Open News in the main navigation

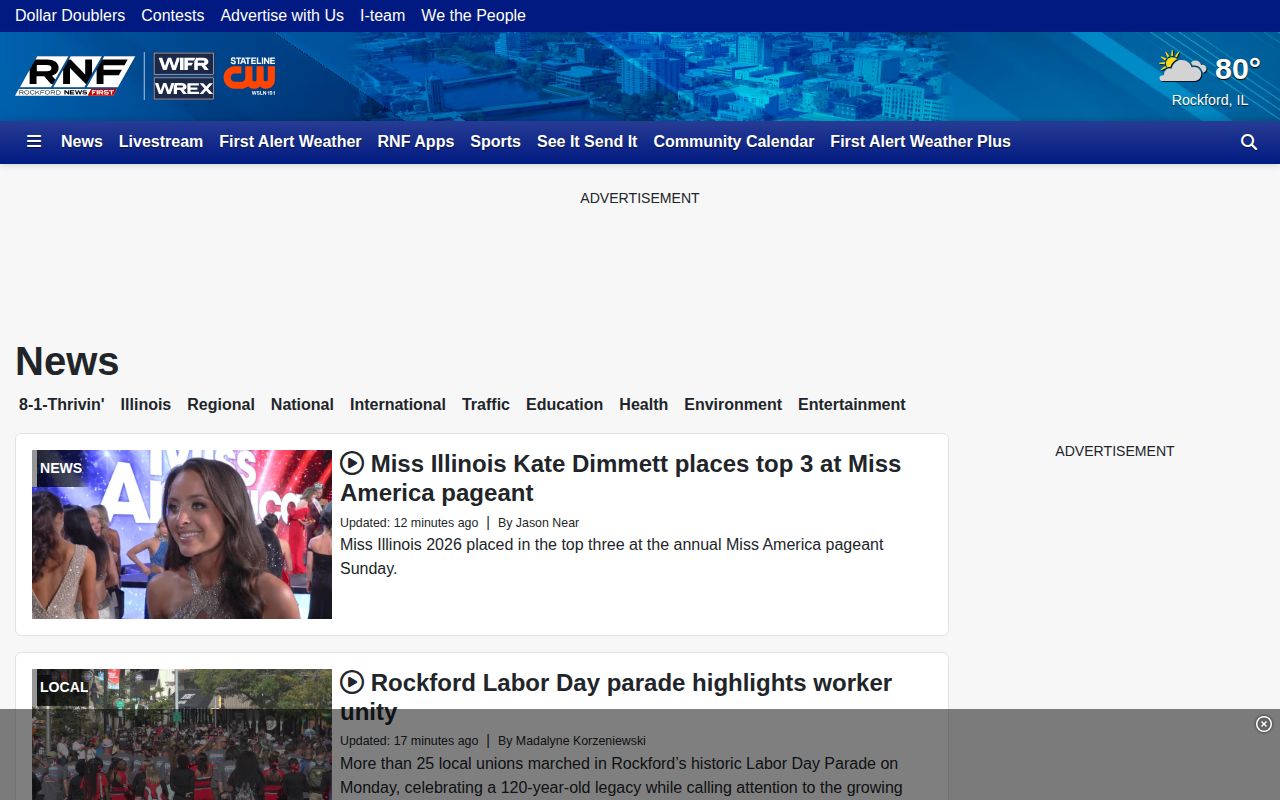[x=82, y=141]
